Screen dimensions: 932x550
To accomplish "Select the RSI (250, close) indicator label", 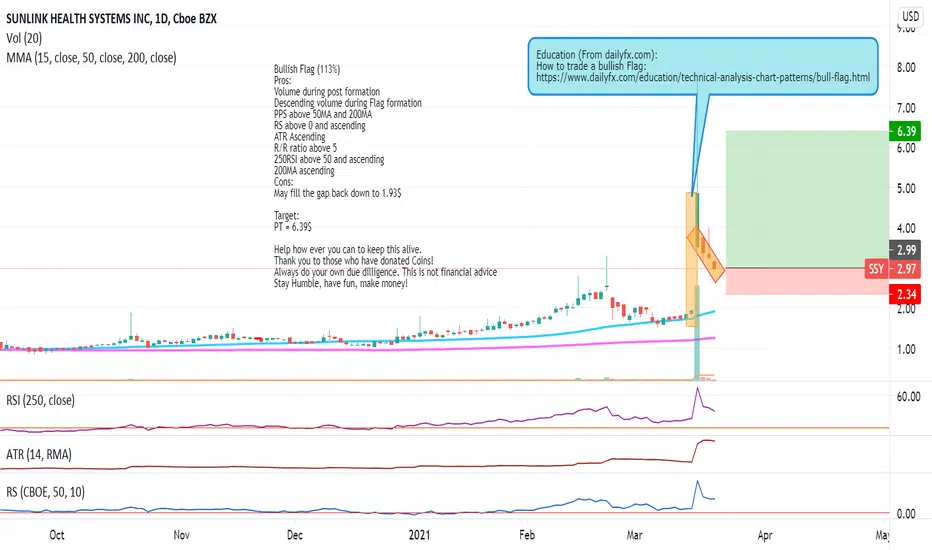I will coord(40,400).
